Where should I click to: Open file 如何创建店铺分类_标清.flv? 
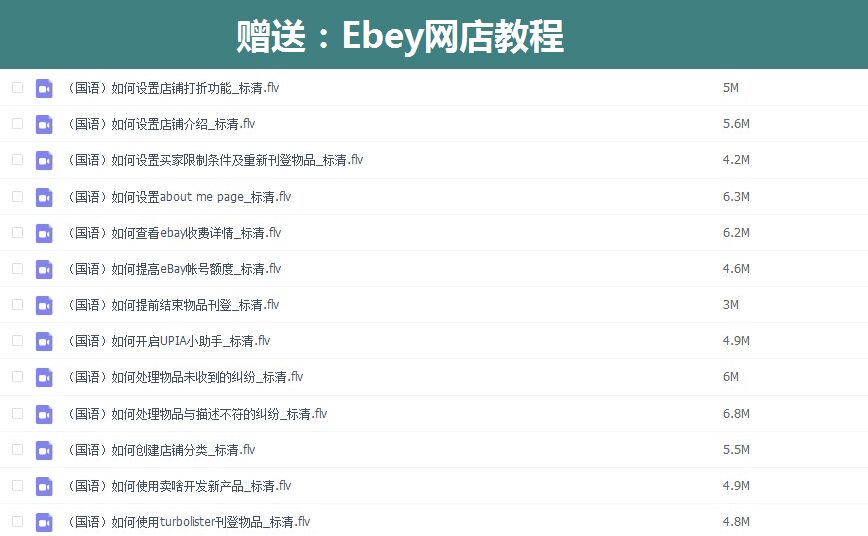(x=161, y=450)
